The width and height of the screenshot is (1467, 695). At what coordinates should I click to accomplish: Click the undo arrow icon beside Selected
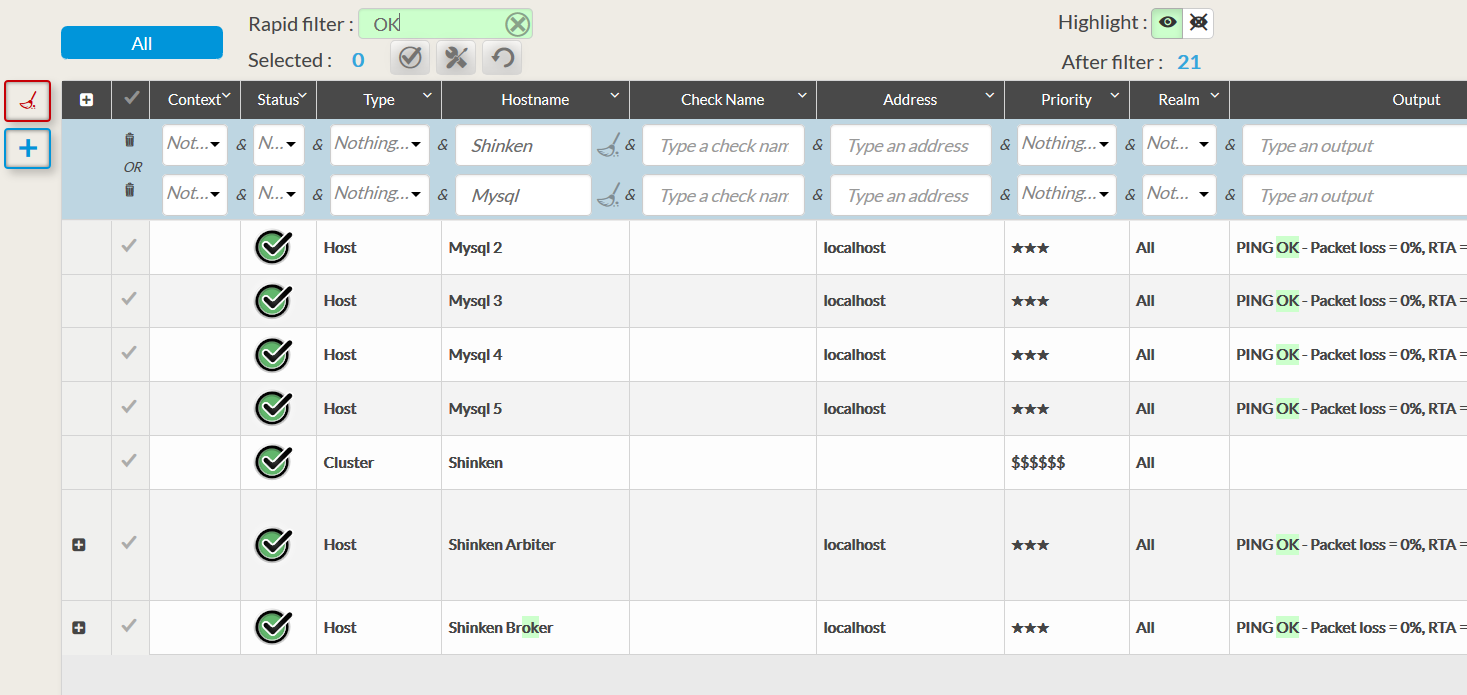[x=502, y=58]
